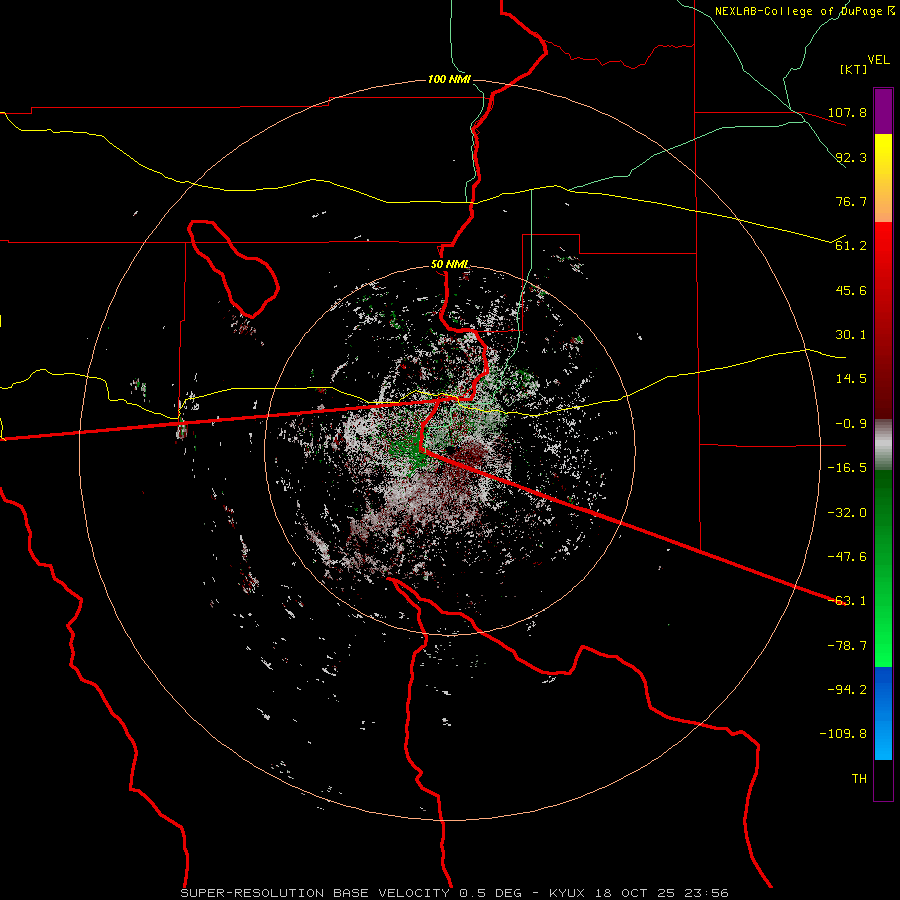Screen dimensions: 900x900
Task: Click the 76.7 velocity scale value
Action: click(851, 201)
